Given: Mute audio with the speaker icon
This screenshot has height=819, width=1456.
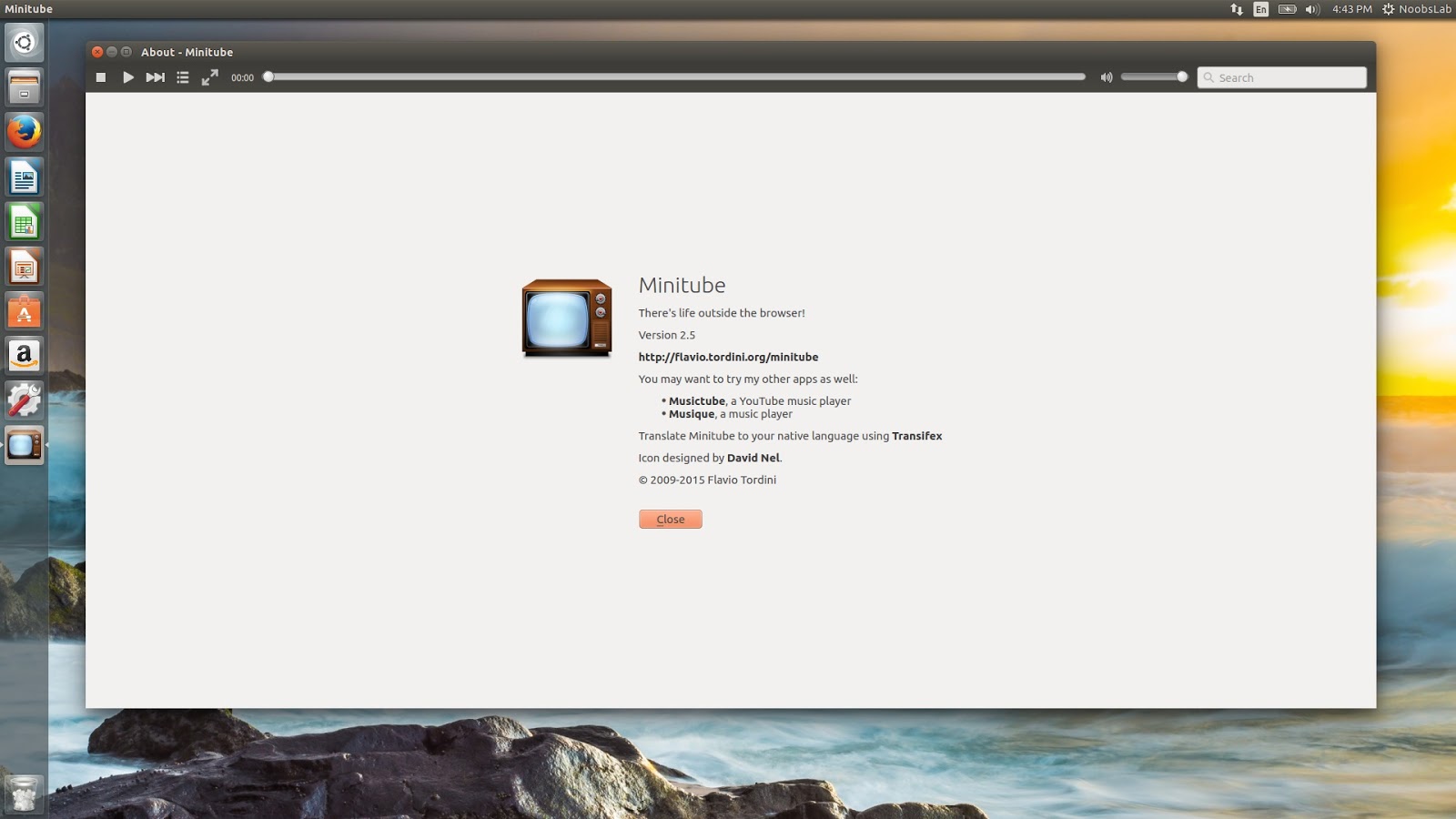Looking at the screenshot, I should [x=1107, y=77].
